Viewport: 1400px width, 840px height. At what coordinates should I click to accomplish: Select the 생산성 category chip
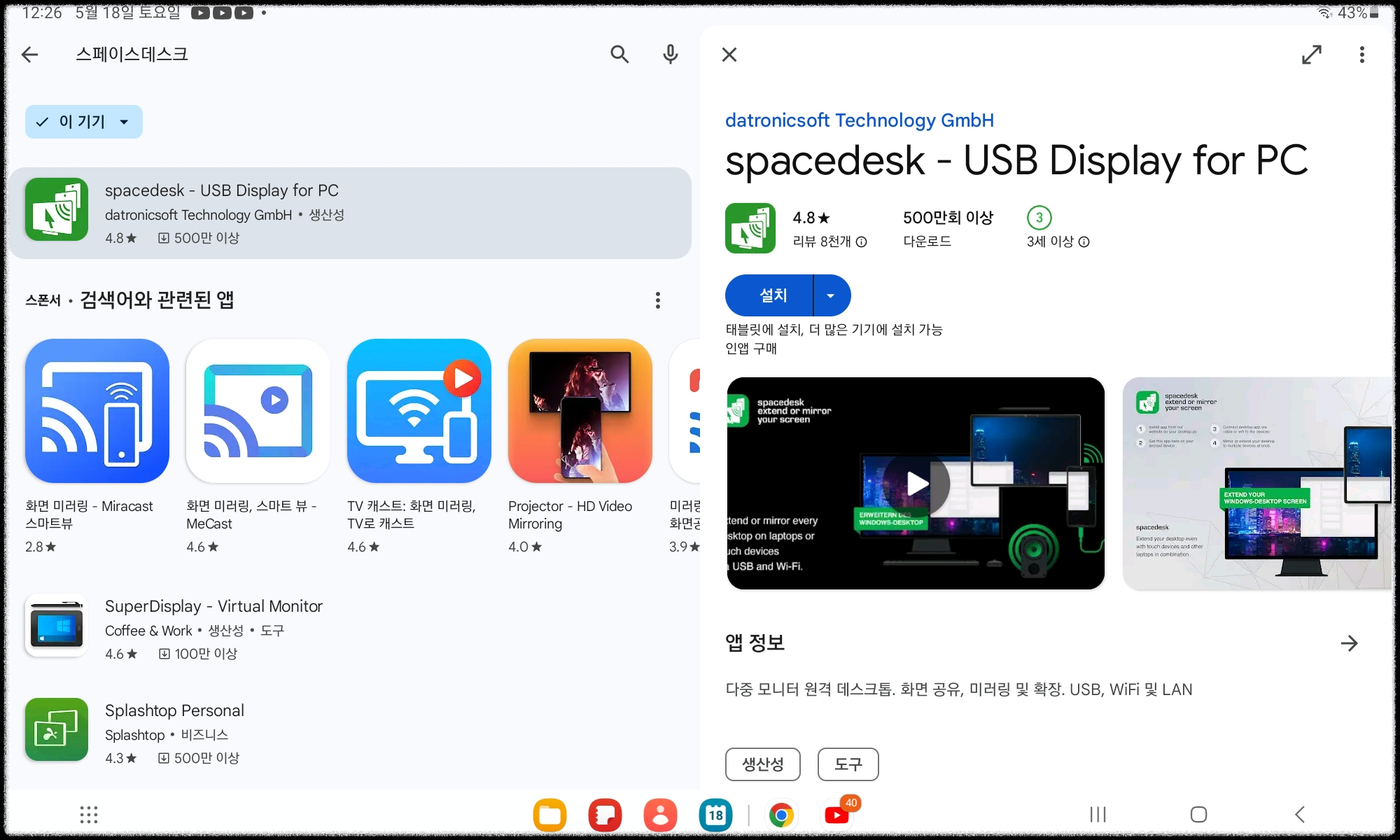pos(762,764)
